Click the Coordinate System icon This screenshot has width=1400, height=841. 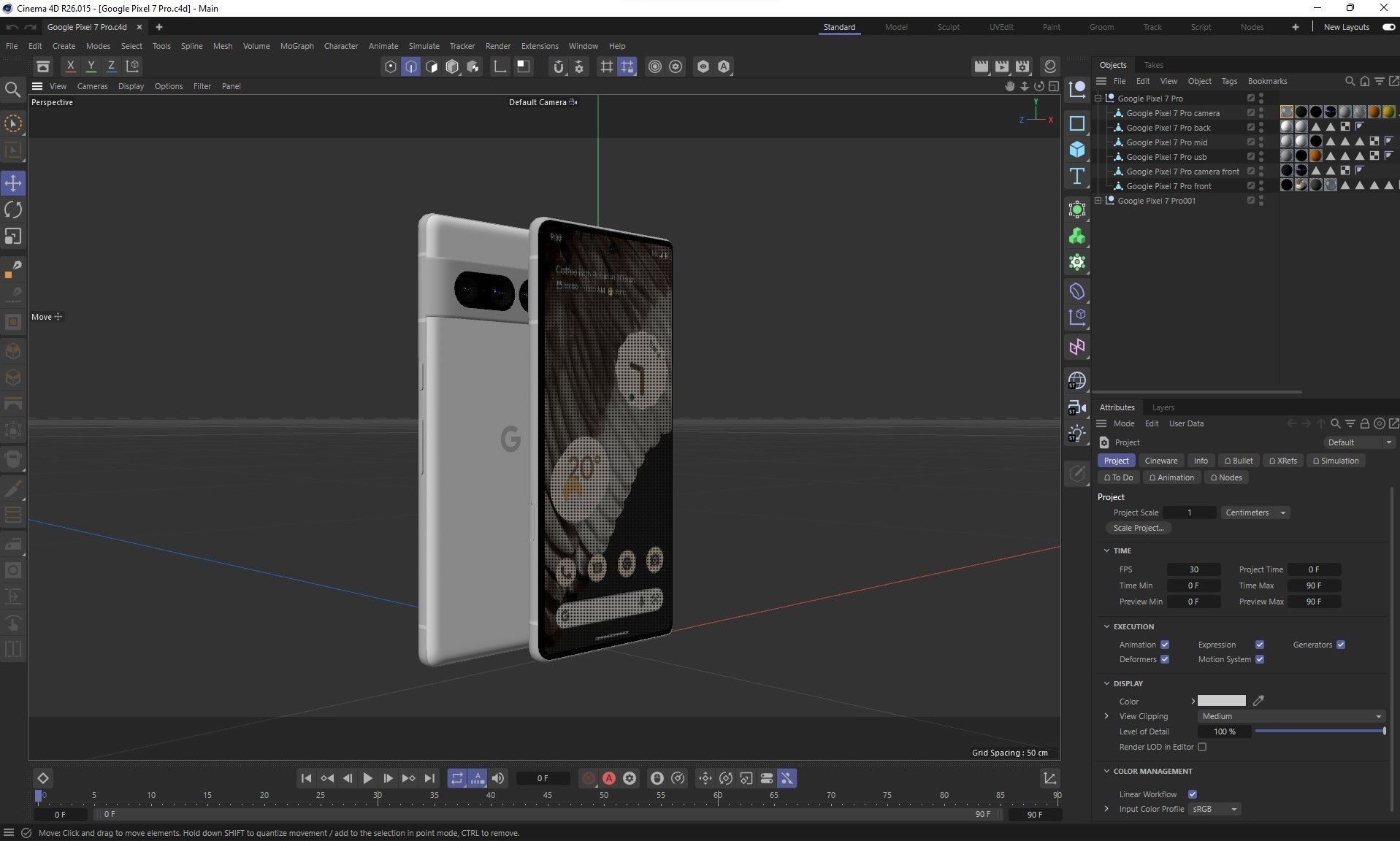point(132,66)
